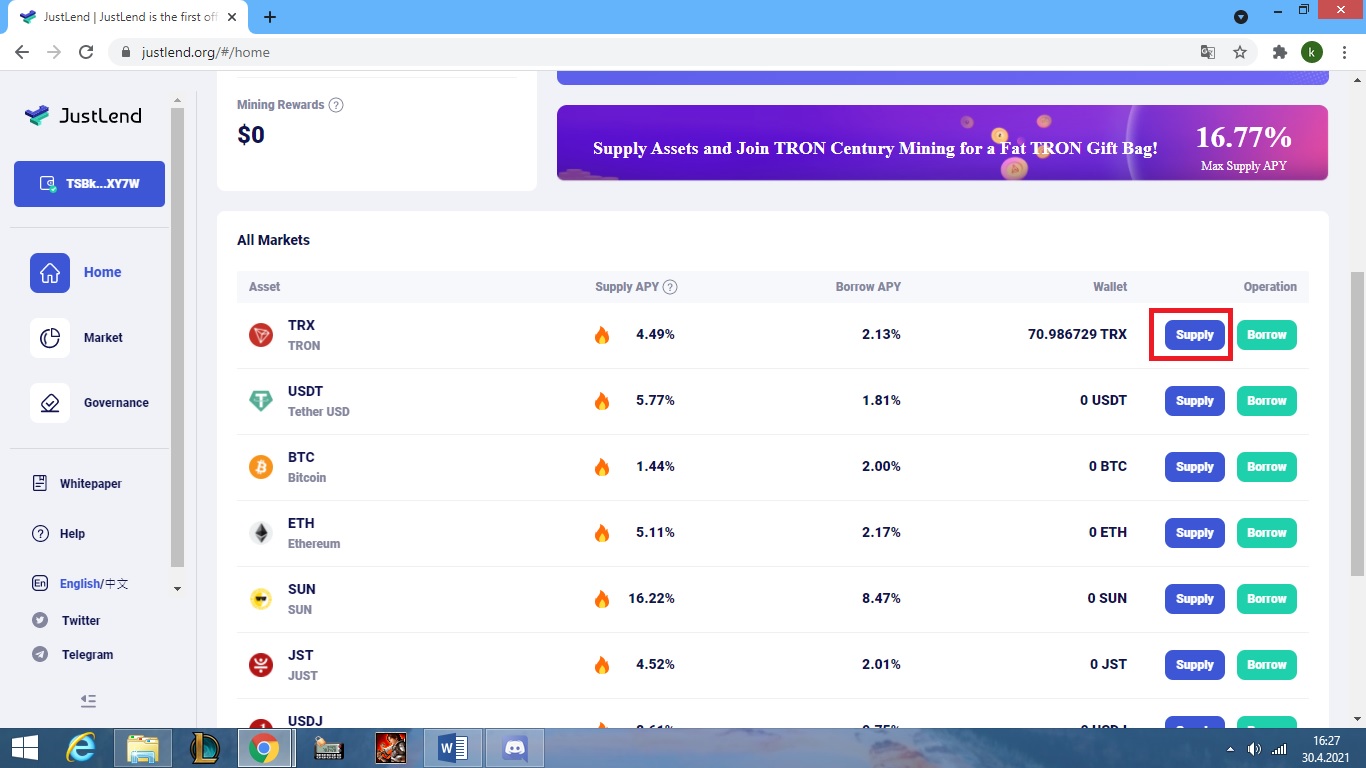Borrow SUN asset
Viewport: 1366px width, 768px height.
point(1266,599)
